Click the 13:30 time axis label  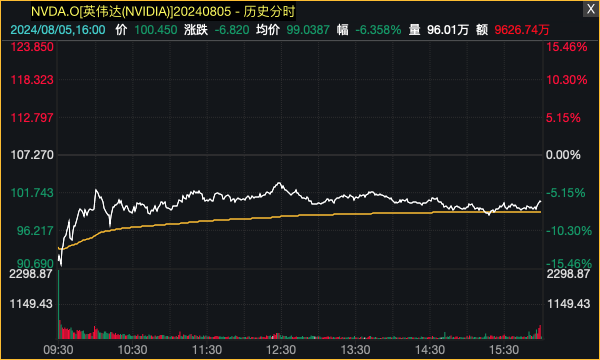355,350
